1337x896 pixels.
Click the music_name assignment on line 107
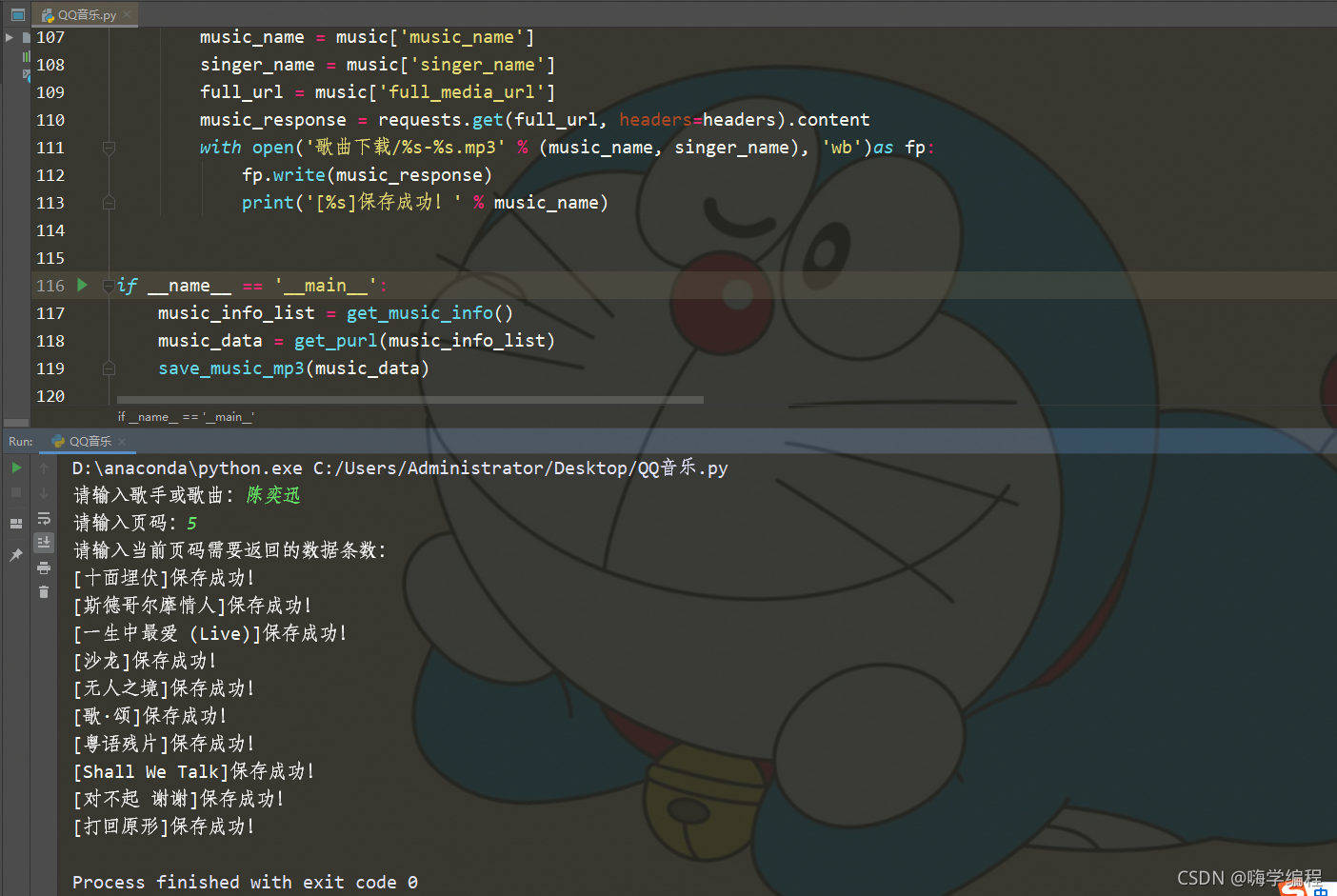pyautogui.click(x=367, y=37)
